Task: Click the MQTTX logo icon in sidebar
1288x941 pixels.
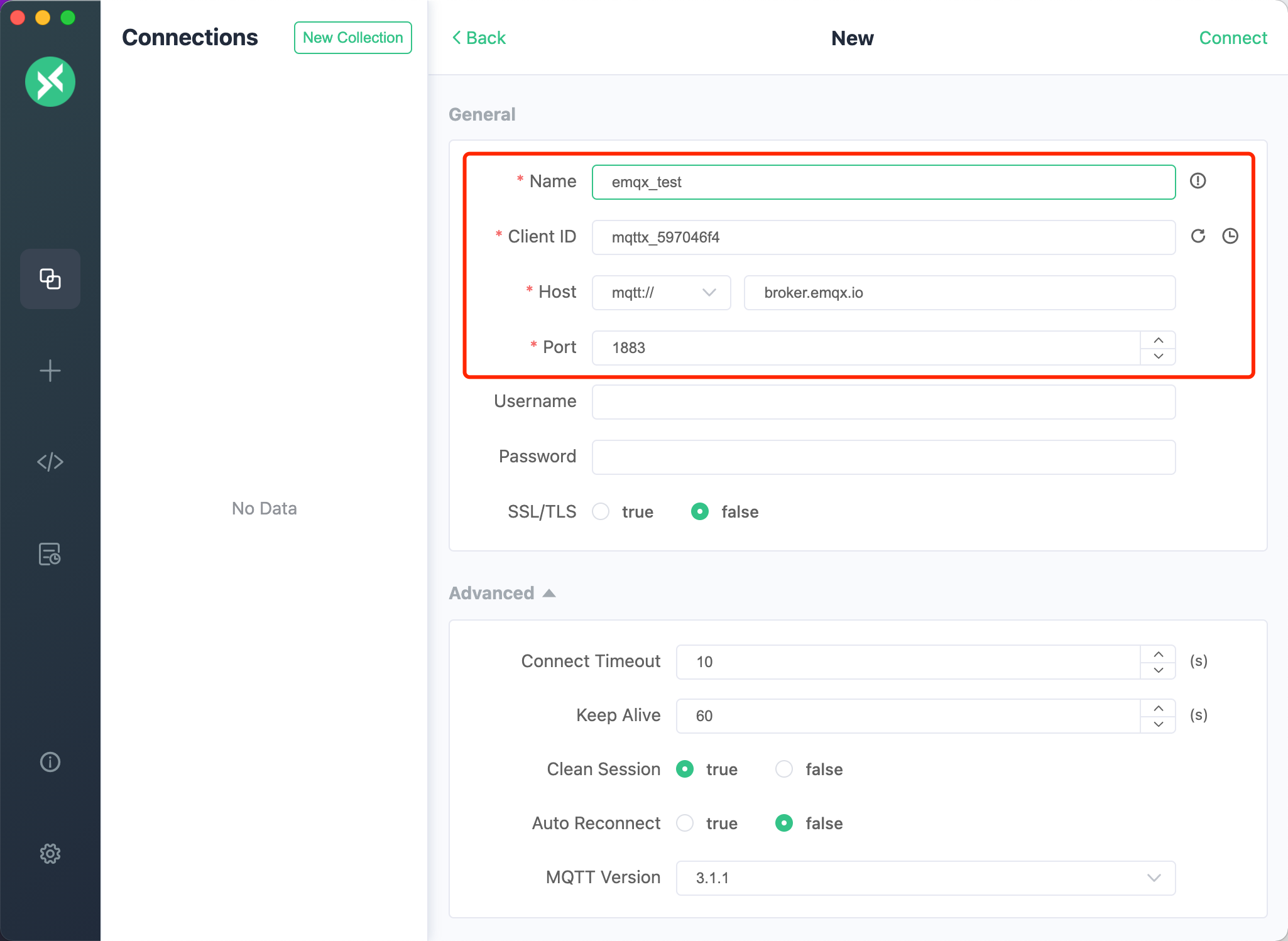Action: 50,80
